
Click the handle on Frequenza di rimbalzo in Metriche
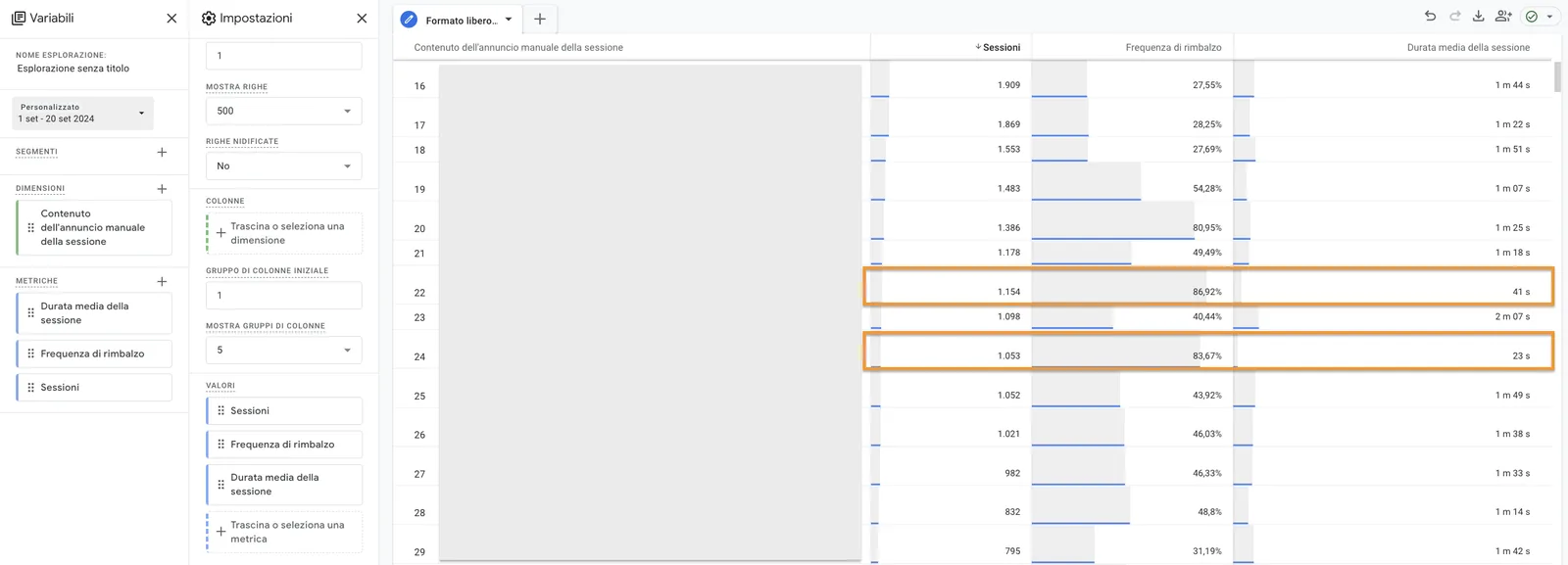pos(30,353)
